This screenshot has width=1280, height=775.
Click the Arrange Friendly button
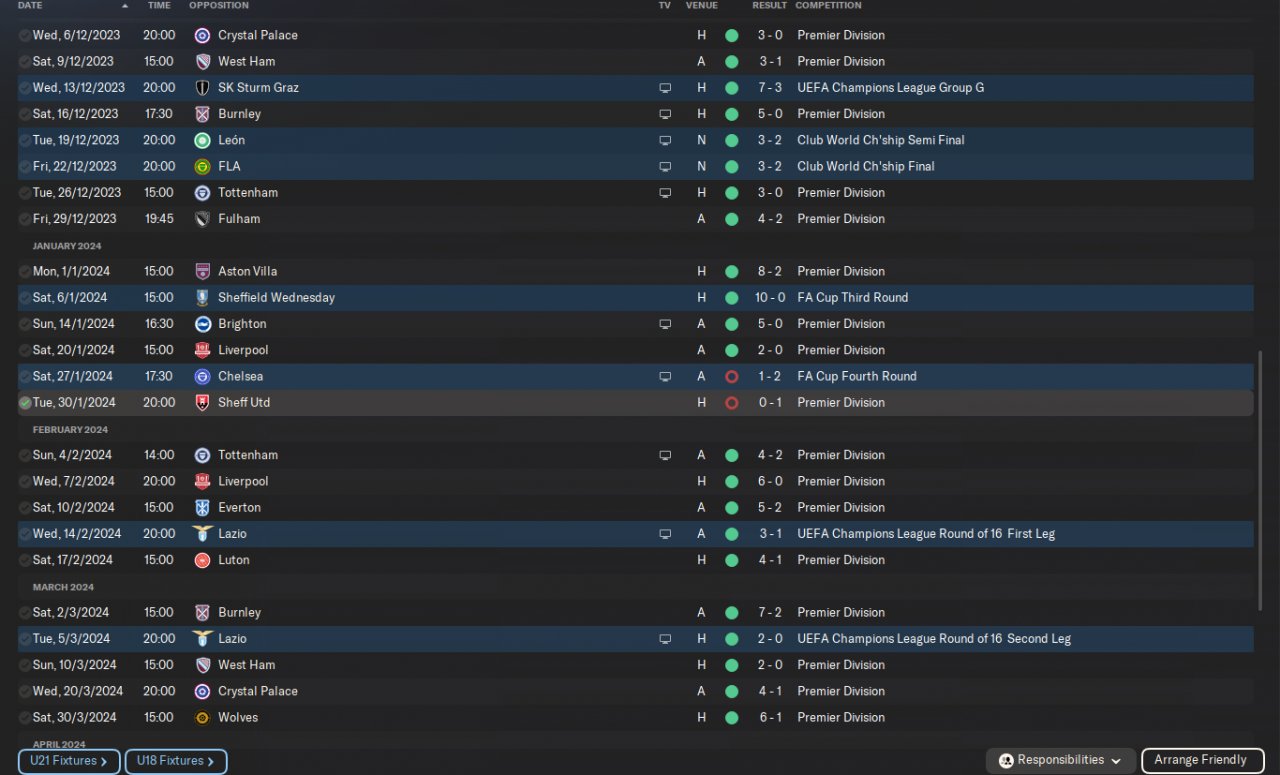tap(1201, 761)
